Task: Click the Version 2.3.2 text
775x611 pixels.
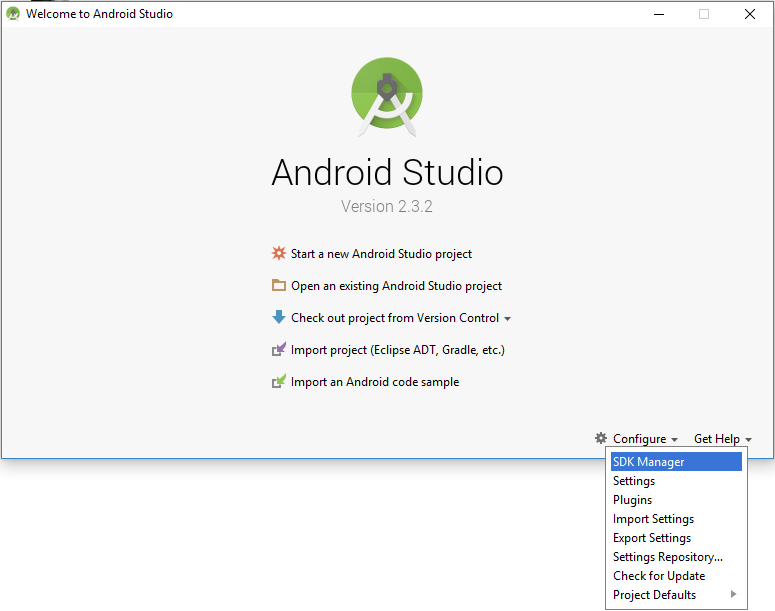Action: [387, 206]
